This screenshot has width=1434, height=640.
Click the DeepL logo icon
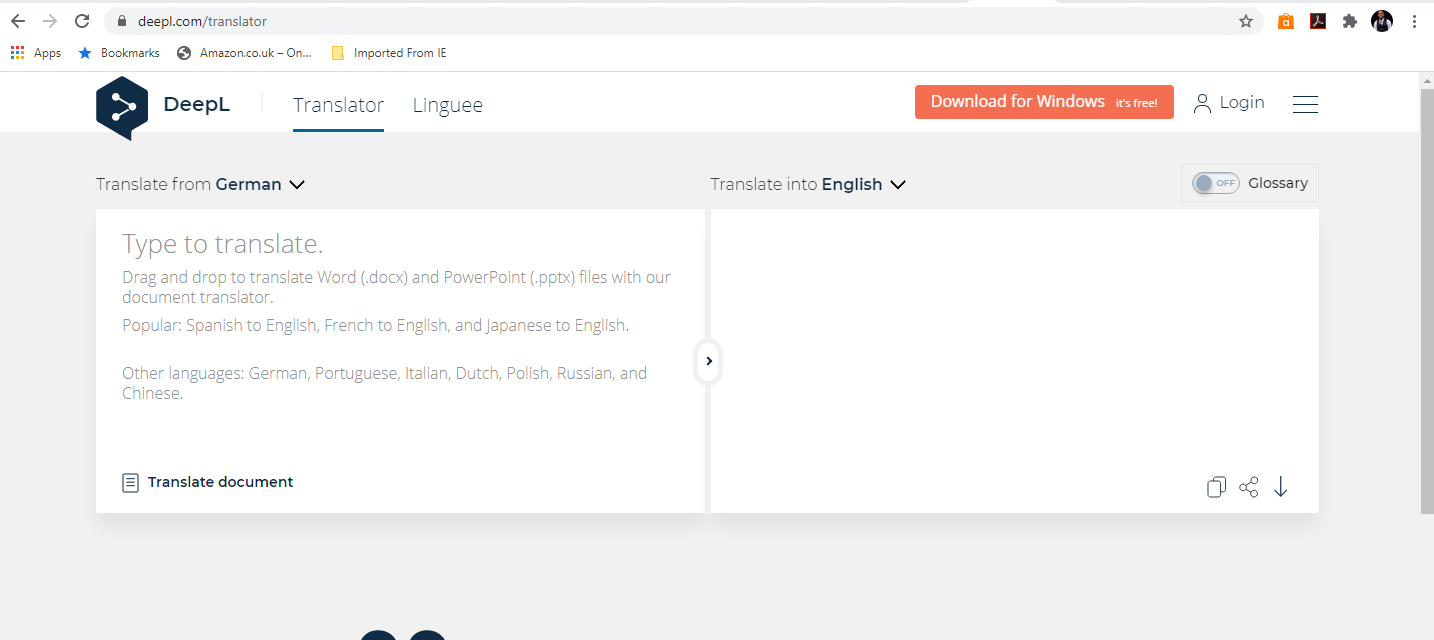[x=122, y=107]
